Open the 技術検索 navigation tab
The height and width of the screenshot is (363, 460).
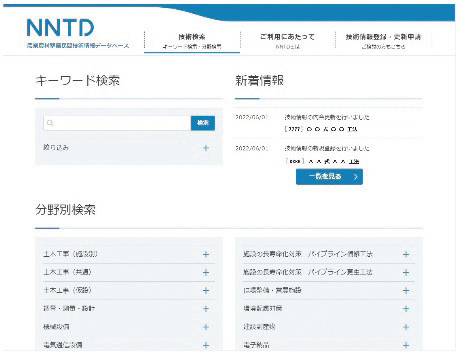(x=192, y=41)
